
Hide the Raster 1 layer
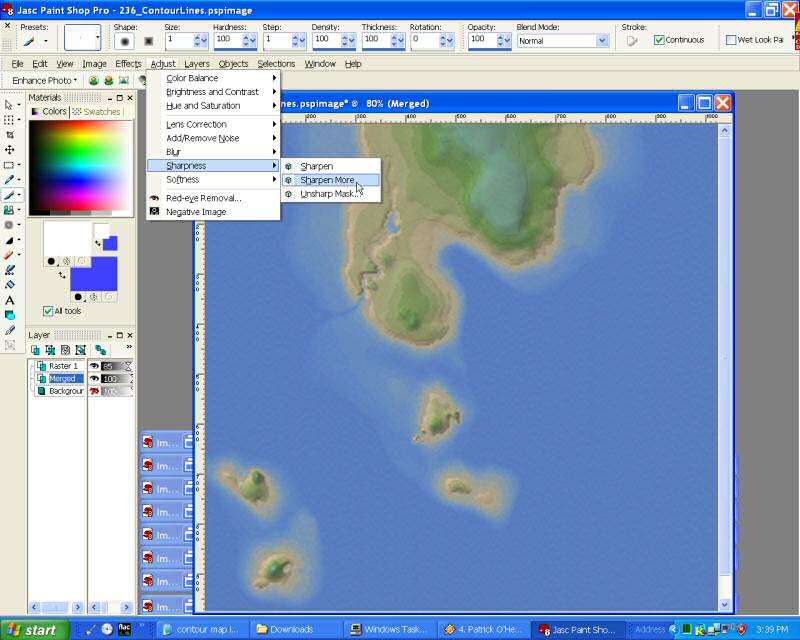tap(95, 366)
